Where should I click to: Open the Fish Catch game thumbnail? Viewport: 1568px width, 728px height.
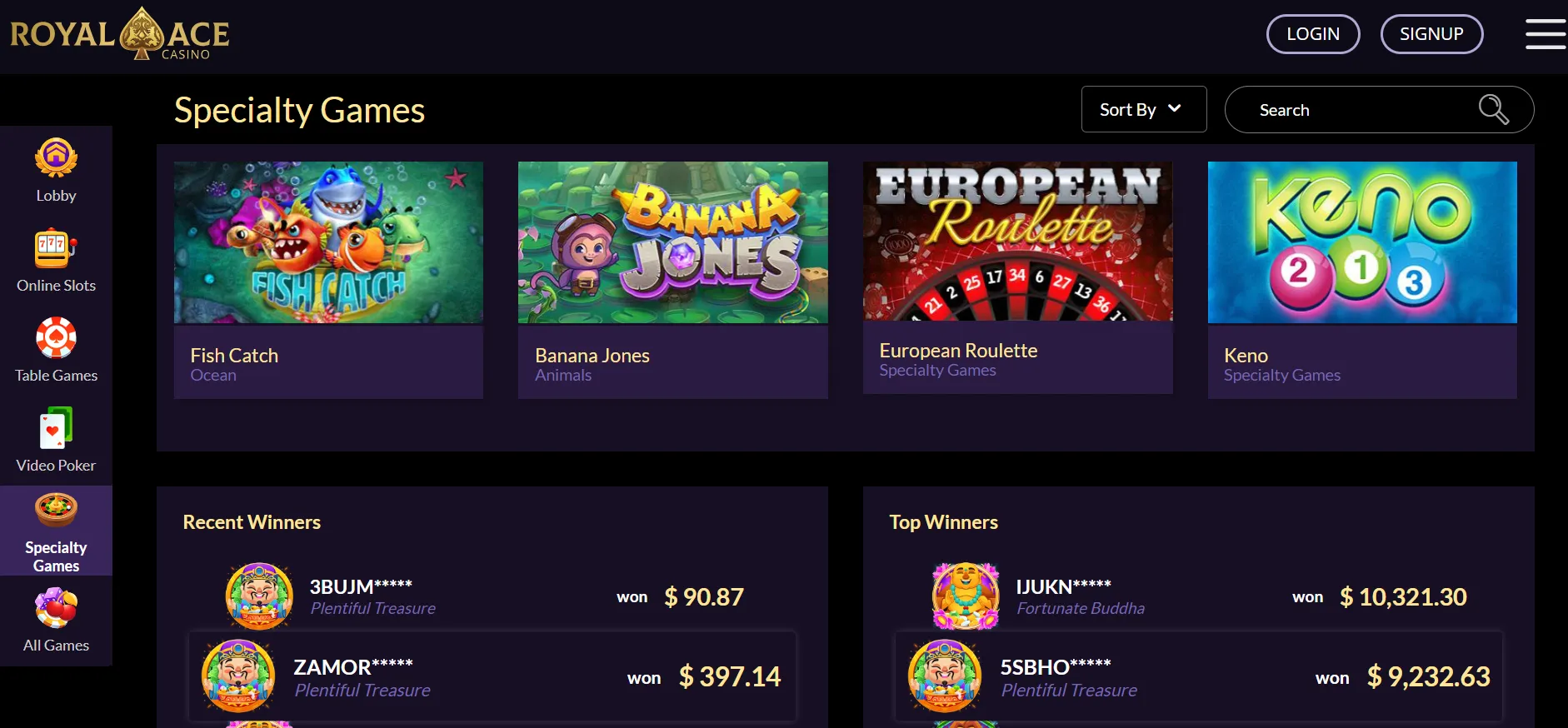click(x=327, y=242)
